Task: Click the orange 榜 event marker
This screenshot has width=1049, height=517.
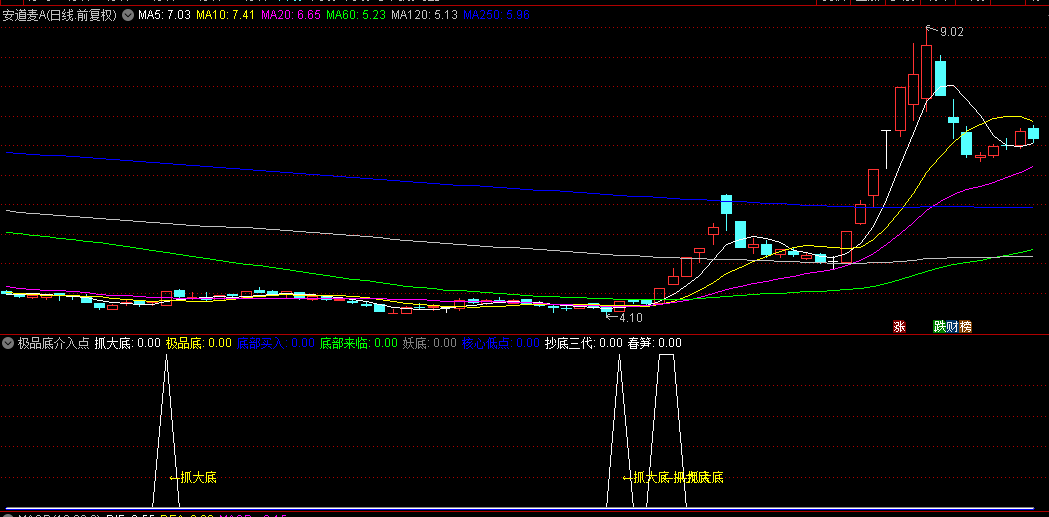Action: click(x=965, y=327)
